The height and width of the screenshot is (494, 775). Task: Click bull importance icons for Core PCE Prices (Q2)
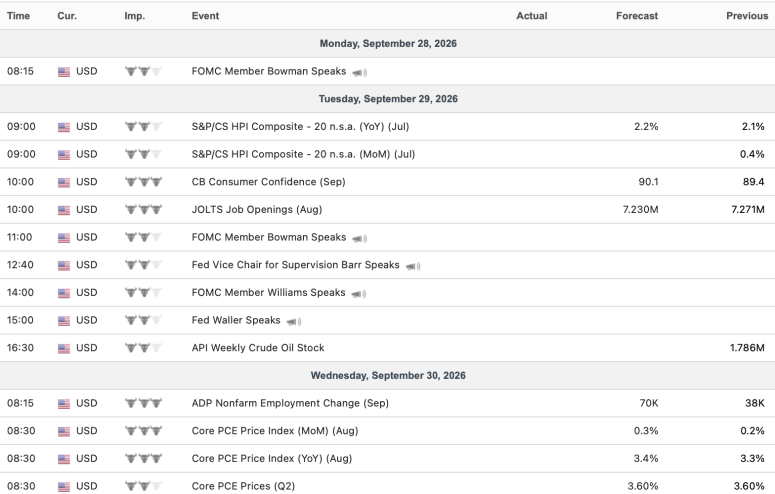pyautogui.click(x=143, y=487)
